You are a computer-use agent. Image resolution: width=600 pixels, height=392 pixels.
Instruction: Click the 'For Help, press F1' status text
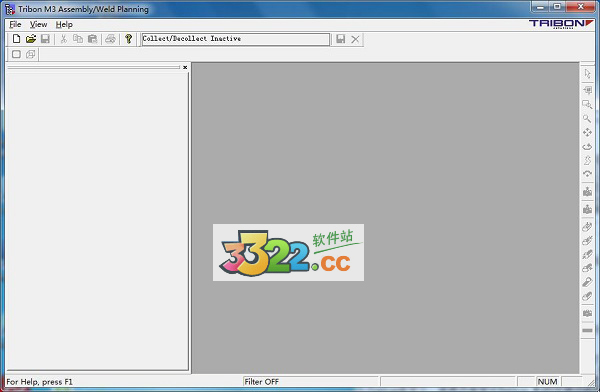click(39, 382)
